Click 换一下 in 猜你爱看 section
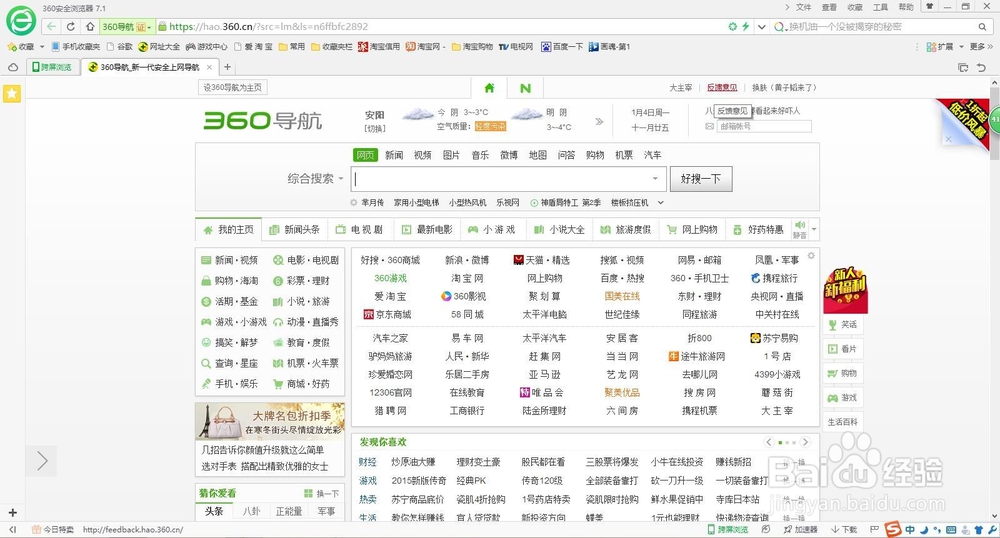 [321, 493]
